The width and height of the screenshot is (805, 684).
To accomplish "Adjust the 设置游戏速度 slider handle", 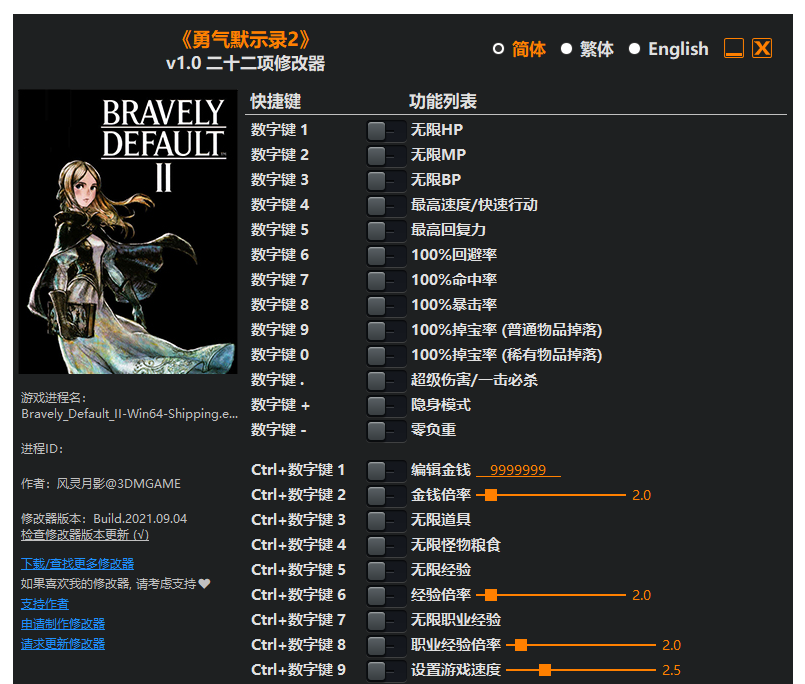I will click(x=545, y=670).
